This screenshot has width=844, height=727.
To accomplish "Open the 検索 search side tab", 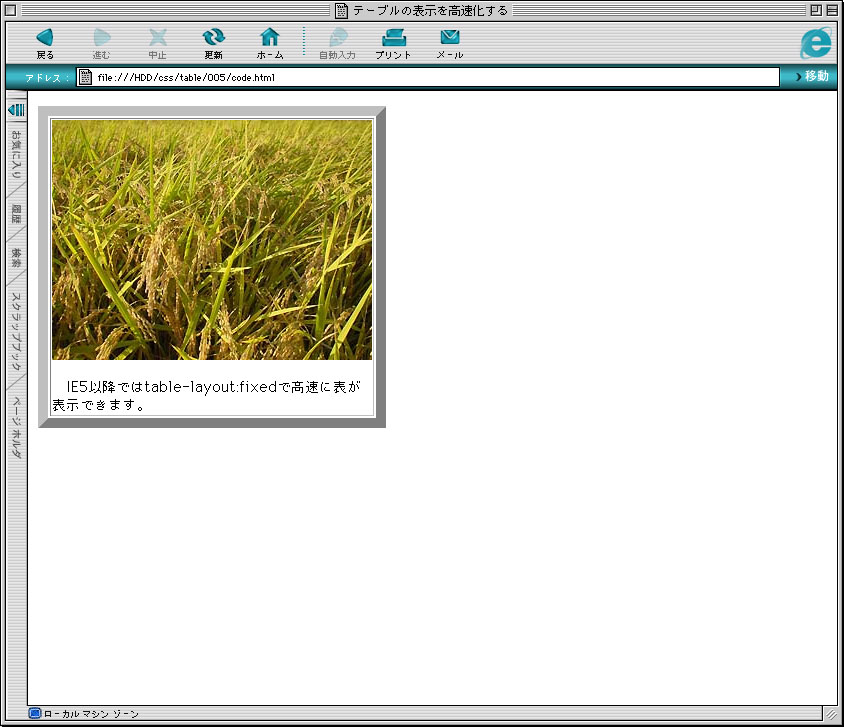I will 17,258.
